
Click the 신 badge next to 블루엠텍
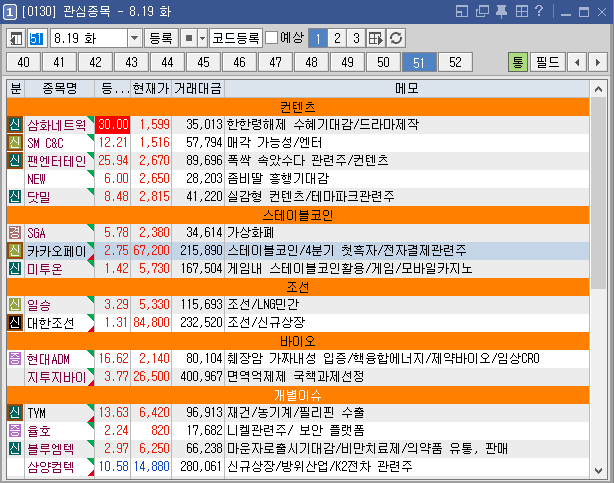point(15,449)
